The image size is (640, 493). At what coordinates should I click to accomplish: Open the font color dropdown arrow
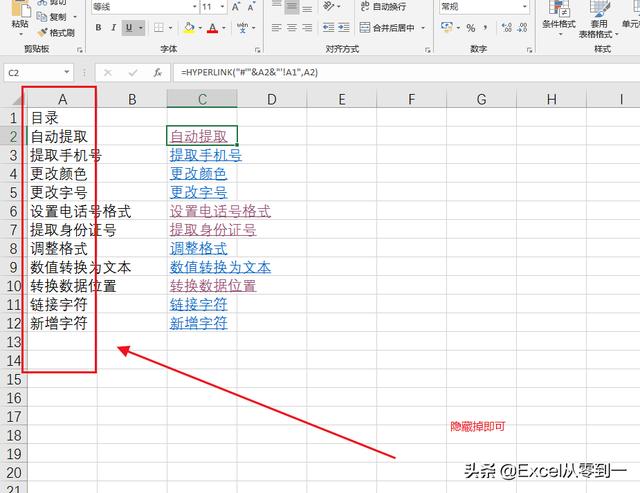(224, 28)
